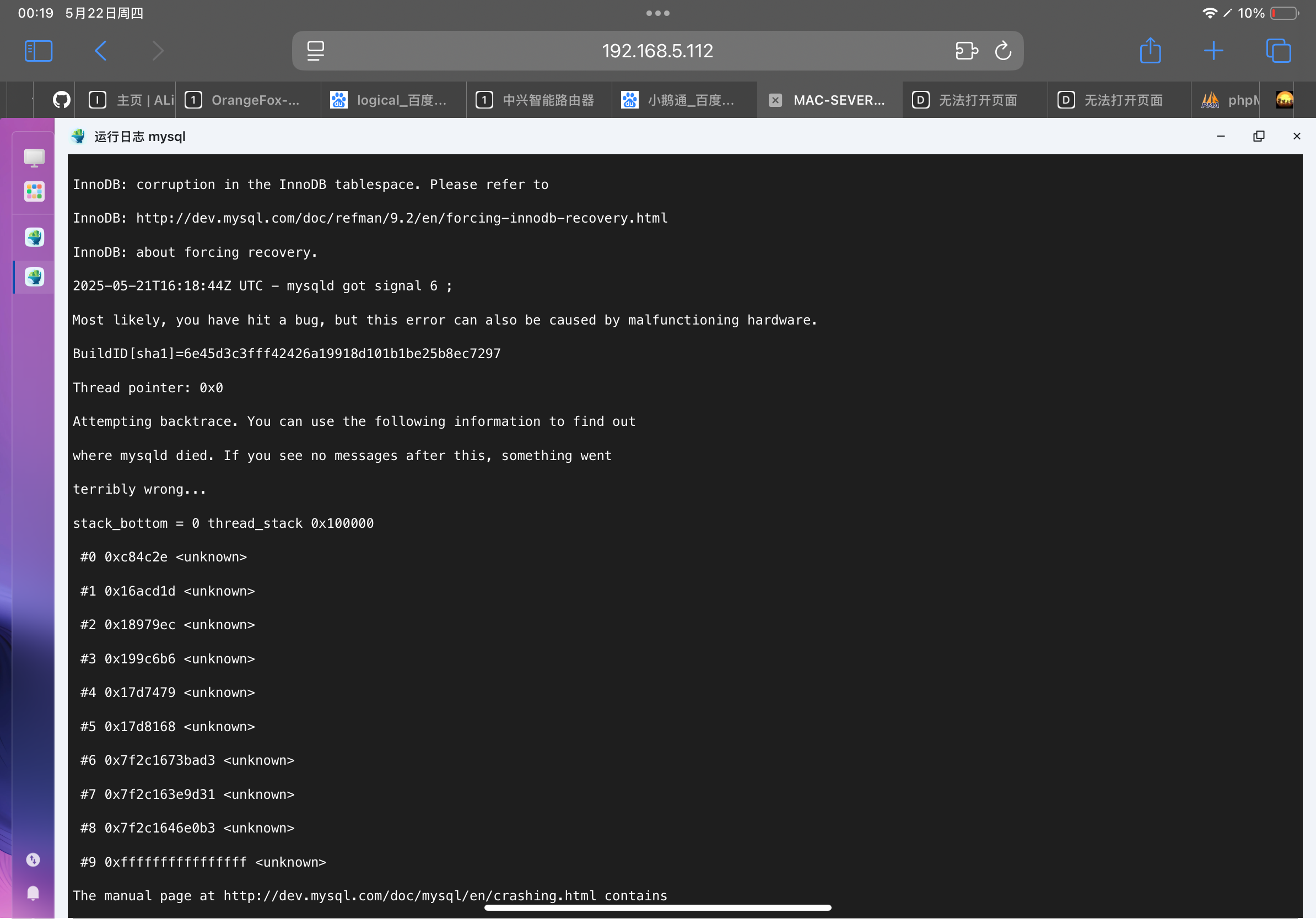The image size is (1316, 919).
Task: Click backtrace frame #4 0x17d7479
Action: pos(168,693)
